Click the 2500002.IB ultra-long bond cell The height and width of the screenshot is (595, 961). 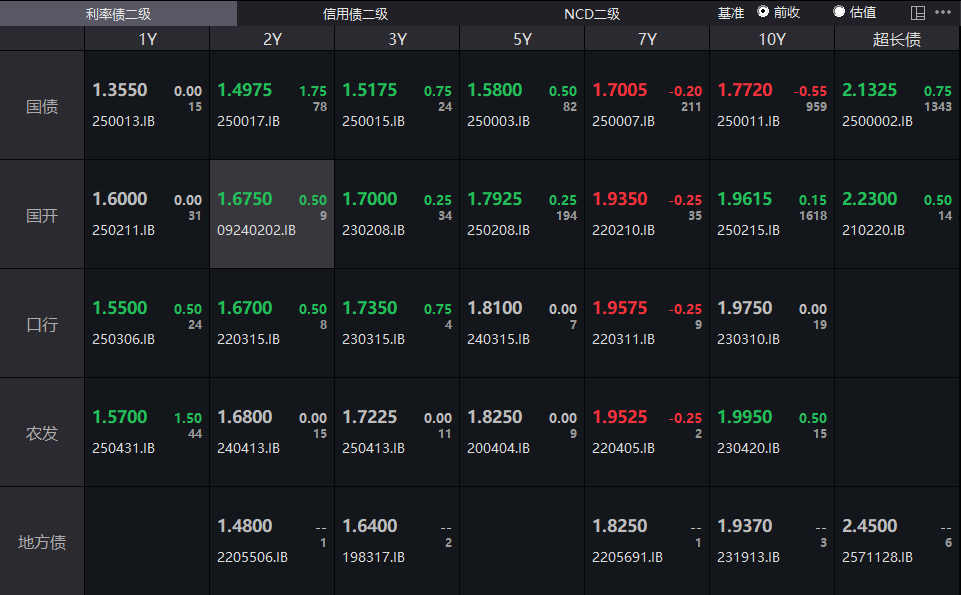[x=896, y=106]
